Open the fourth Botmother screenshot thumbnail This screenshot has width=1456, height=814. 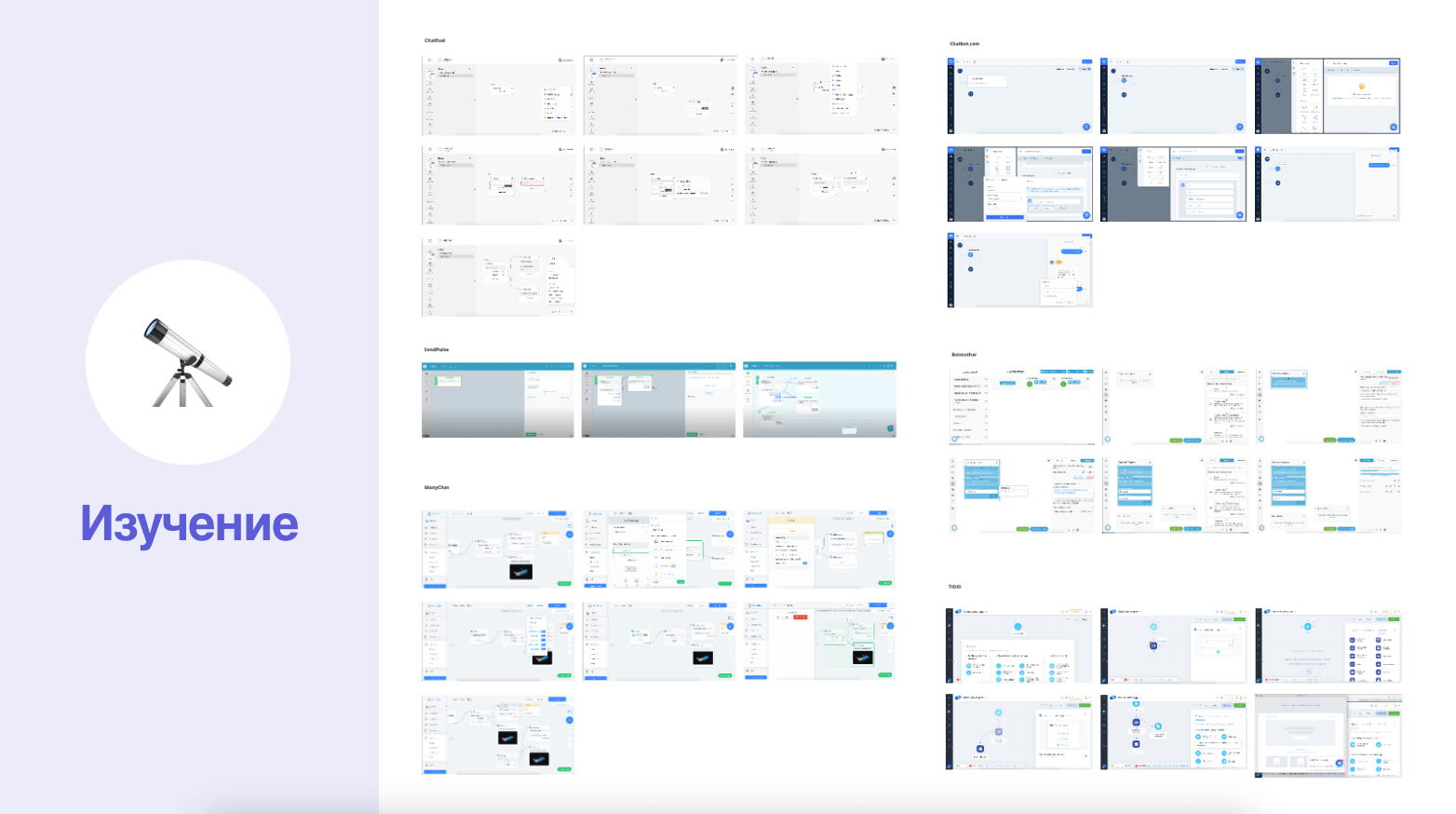pyautogui.click(x=1021, y=495)
